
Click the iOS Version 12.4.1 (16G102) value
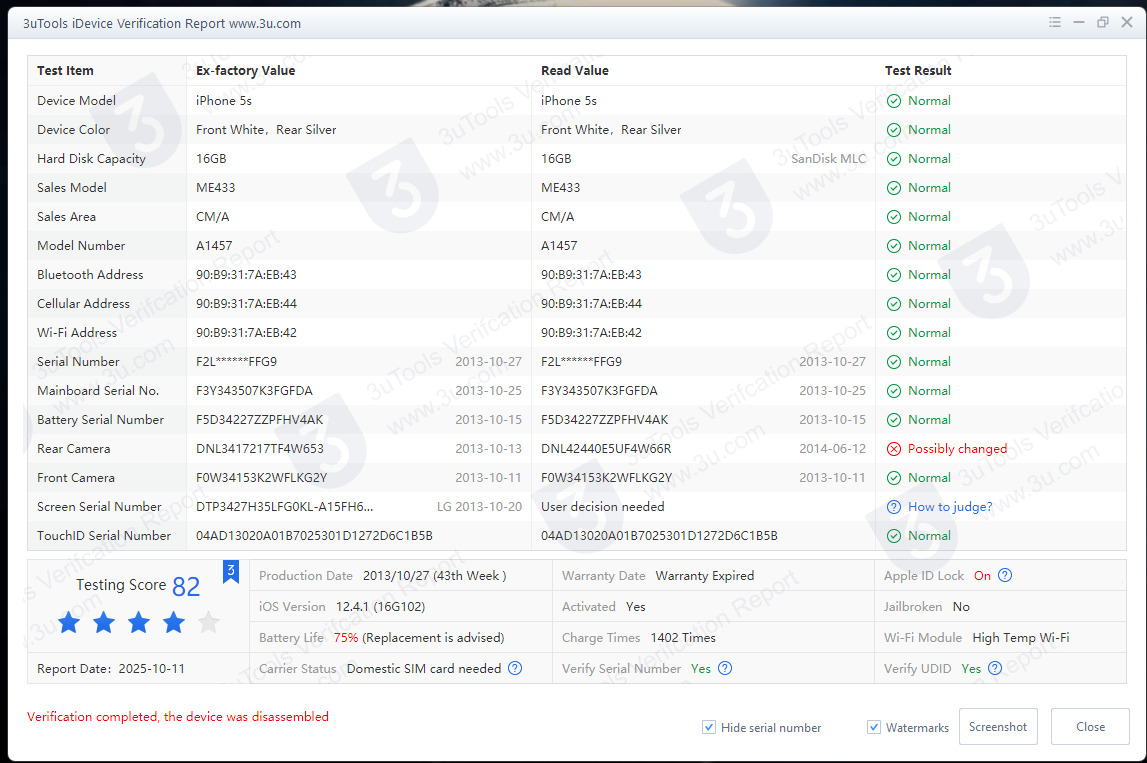(x=380, y=606)
